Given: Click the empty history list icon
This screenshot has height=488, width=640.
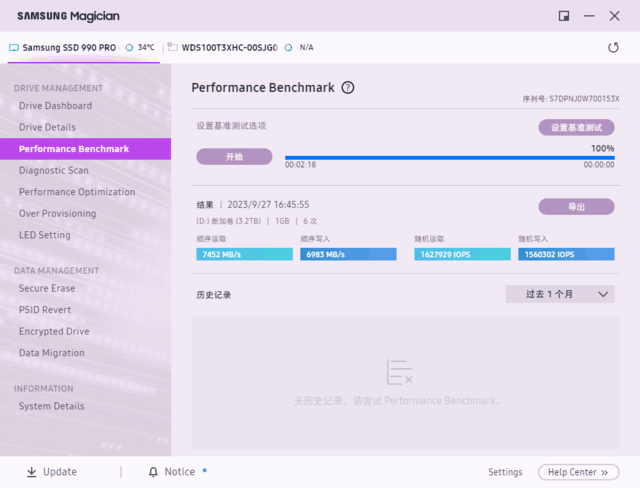Looking at the screenshot, I should [x=399, y=373].
